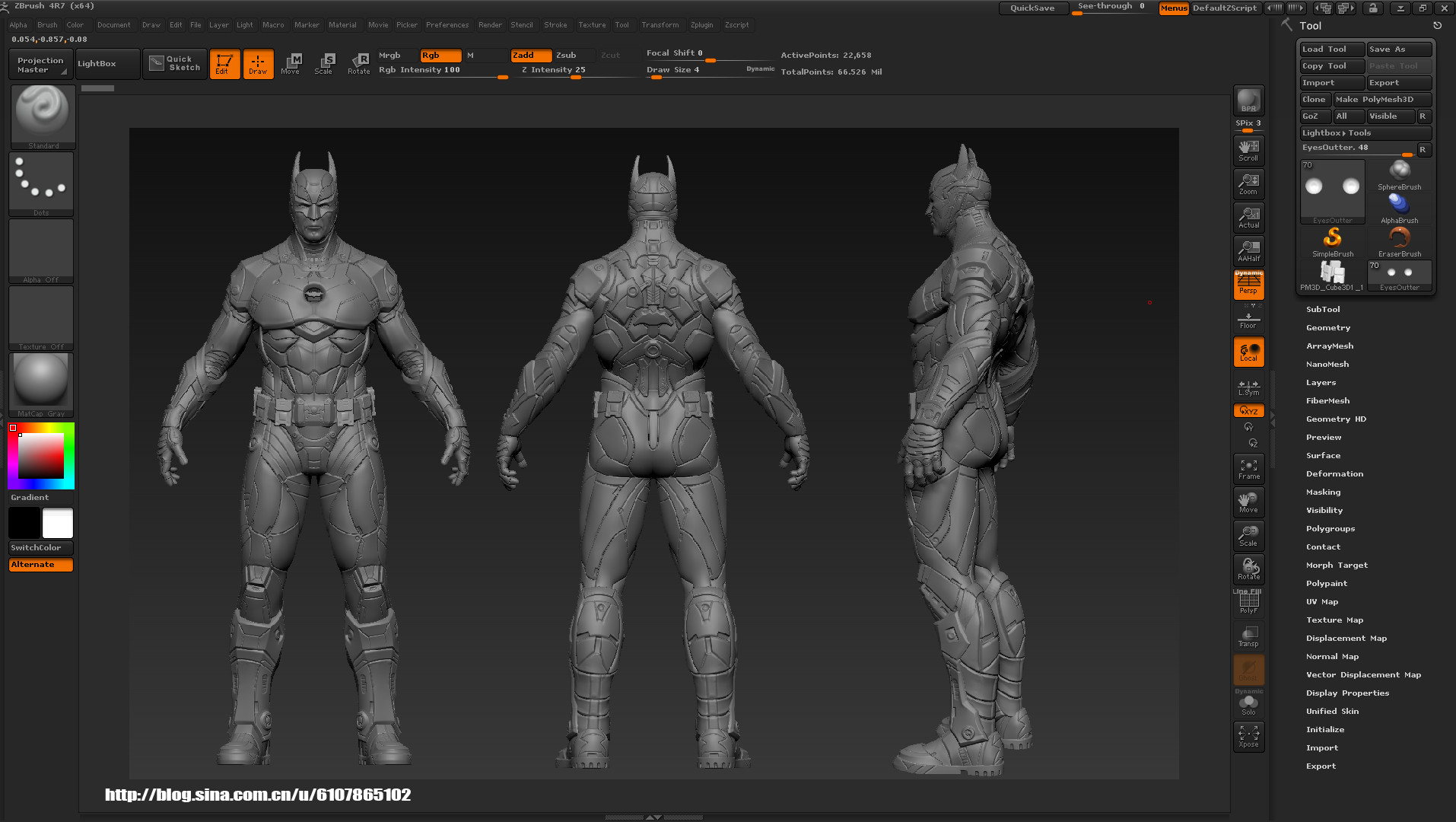Image resolution: width=1456 pixels, height=822 pixels.
Task: Open the Zplugin menu
Action: tap(701, 25)
